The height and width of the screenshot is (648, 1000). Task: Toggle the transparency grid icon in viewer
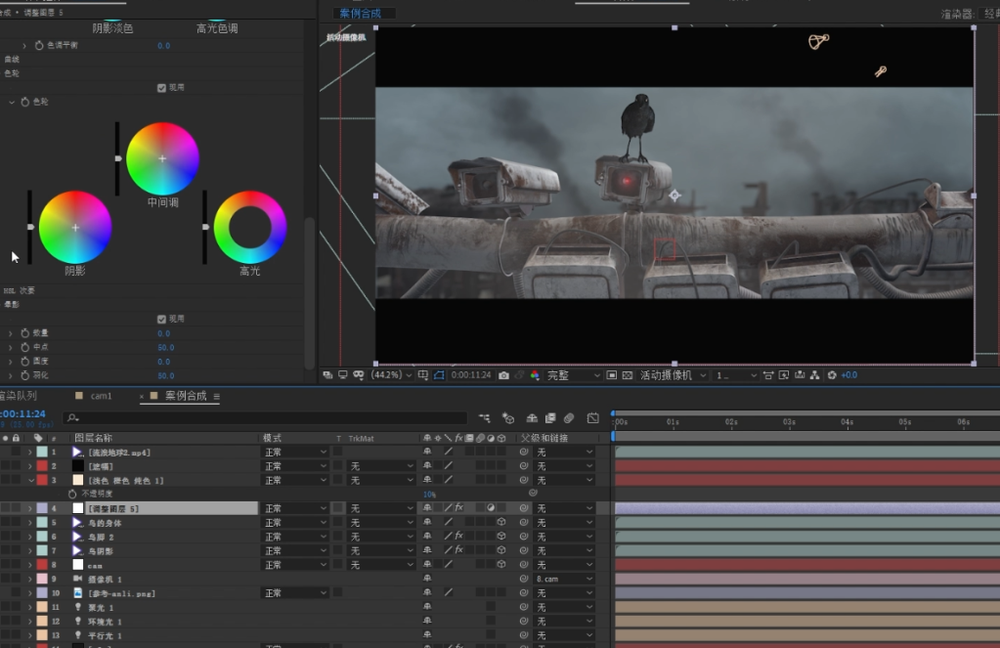629,375
